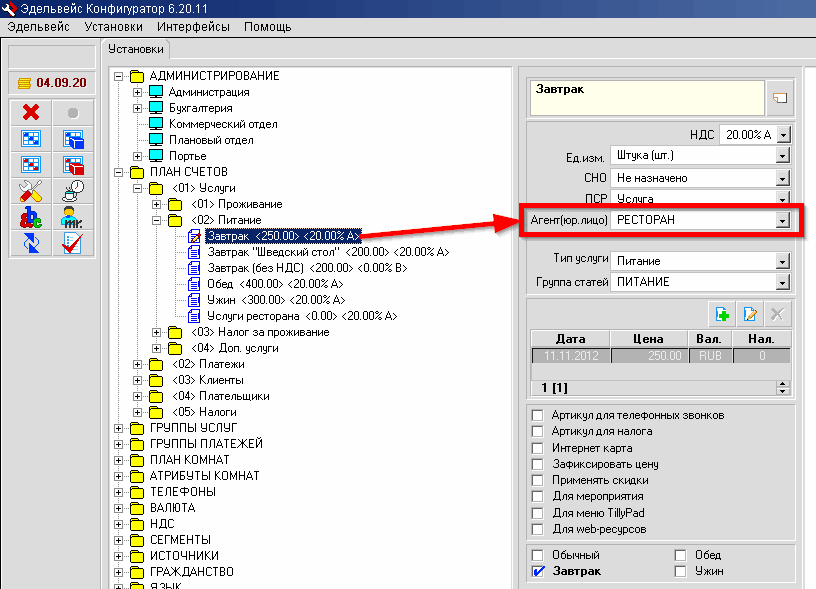Open the 'Агент(юр.лицо)' РЕСТОРАН dropdown

tap(783, 219)
